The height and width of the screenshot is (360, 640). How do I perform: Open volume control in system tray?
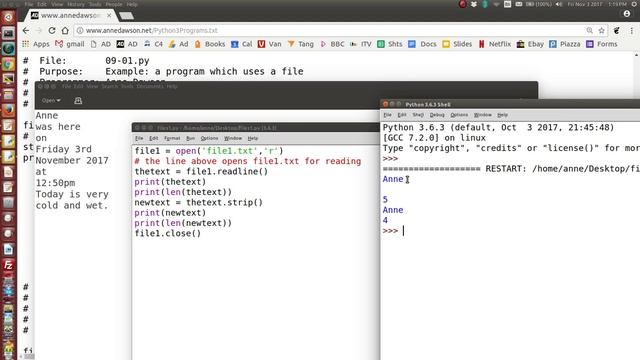point(559,4)
